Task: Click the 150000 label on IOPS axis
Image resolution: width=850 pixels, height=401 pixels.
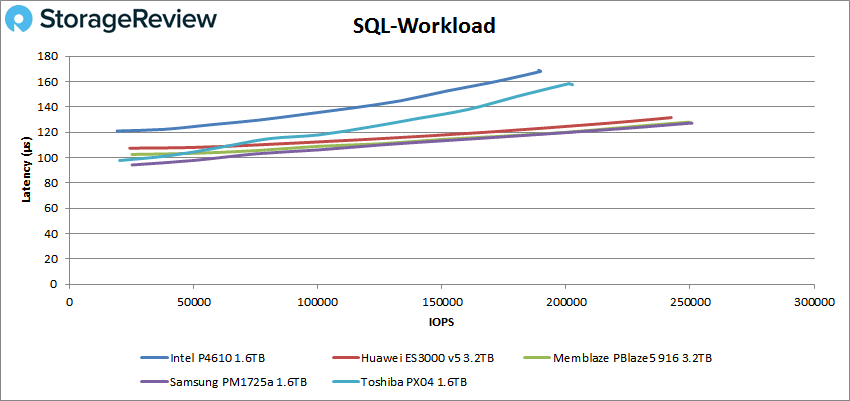Action: click(441, 301)
